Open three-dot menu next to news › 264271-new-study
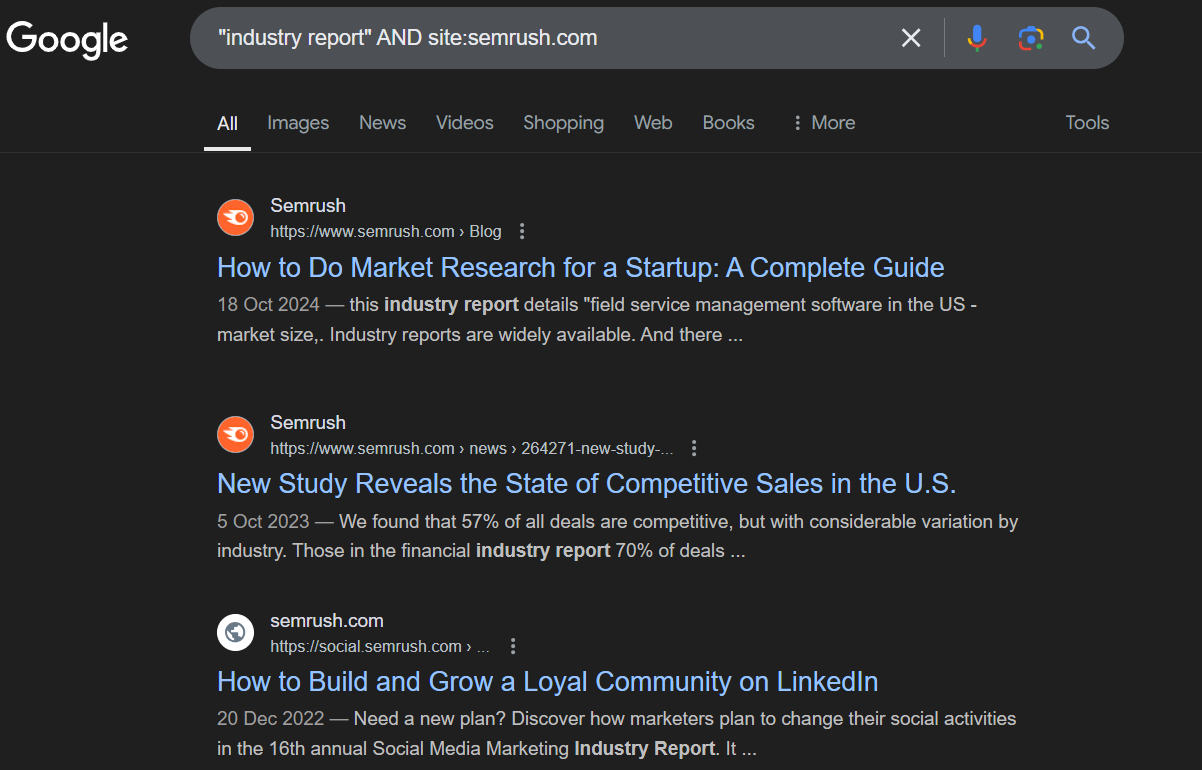1202x770 pixels. coord(694,448)
